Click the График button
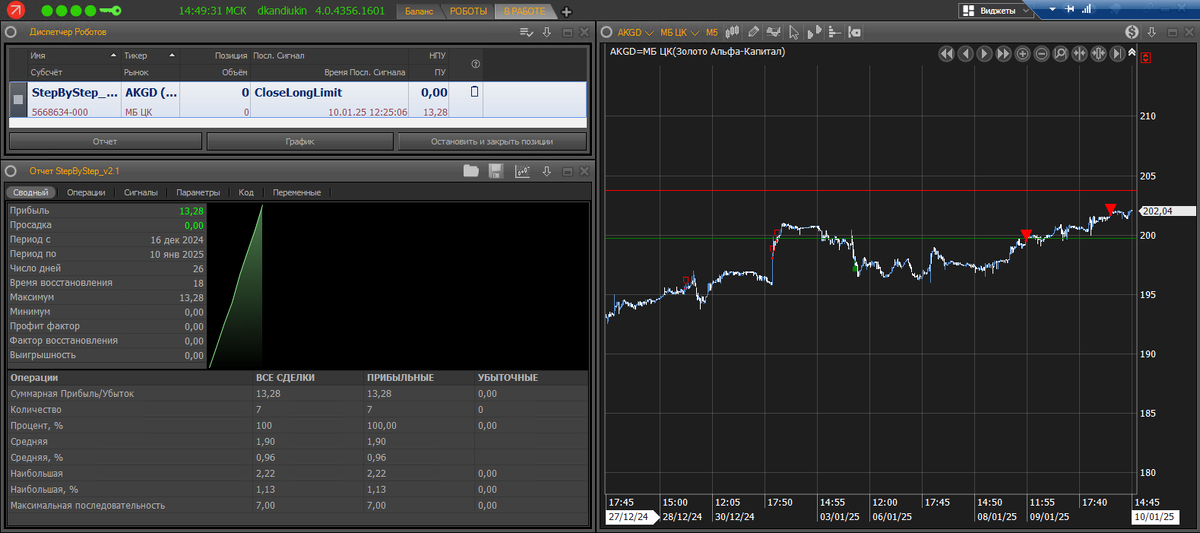Viewport: 1200px width, 533px height. click(300, 141)
